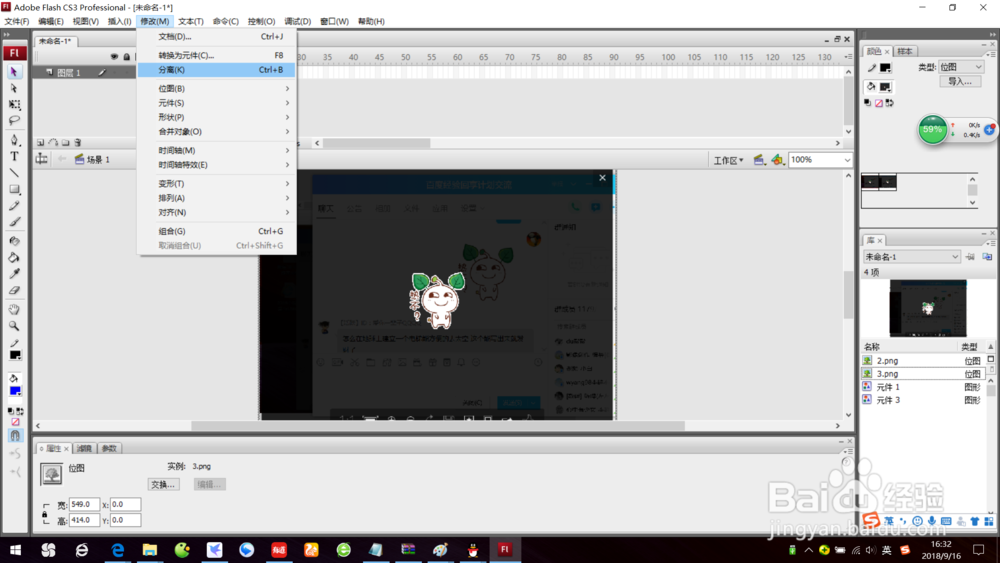Select the Line tool
This screenshot has width=1000, height=563.
click(14, 173)
